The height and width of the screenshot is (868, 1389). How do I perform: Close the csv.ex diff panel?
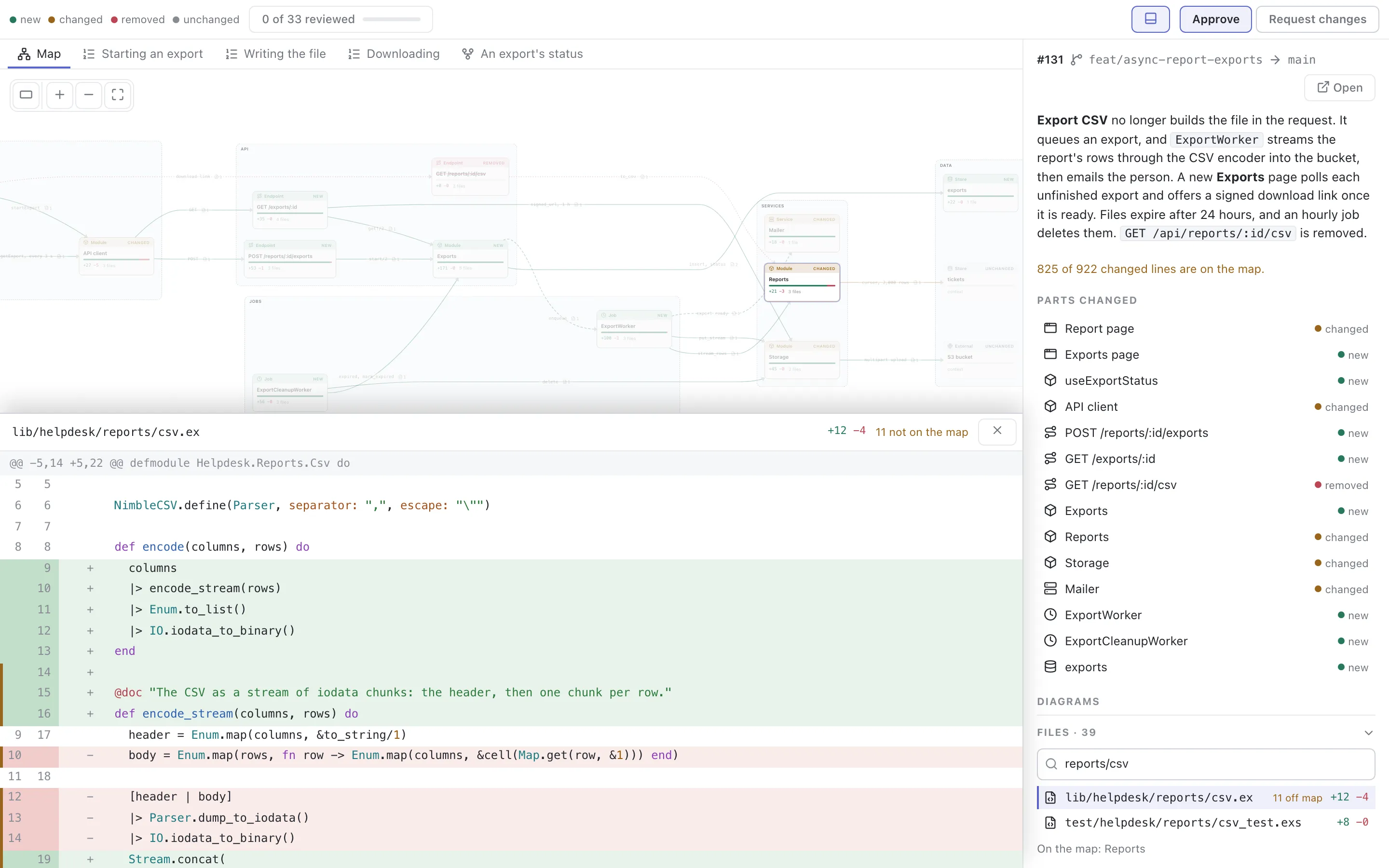click(x=997, y=431)
